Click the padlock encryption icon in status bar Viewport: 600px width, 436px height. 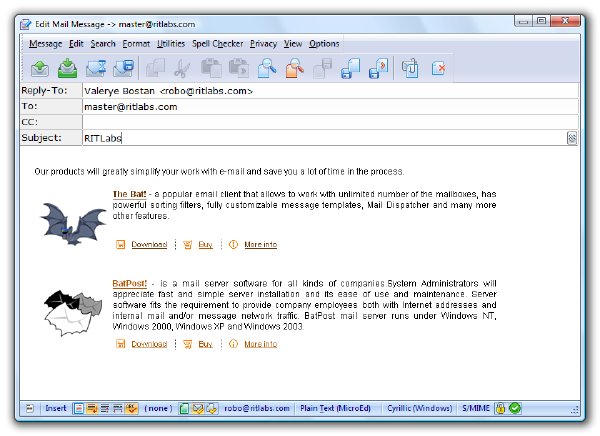click(x=500, y=408)
